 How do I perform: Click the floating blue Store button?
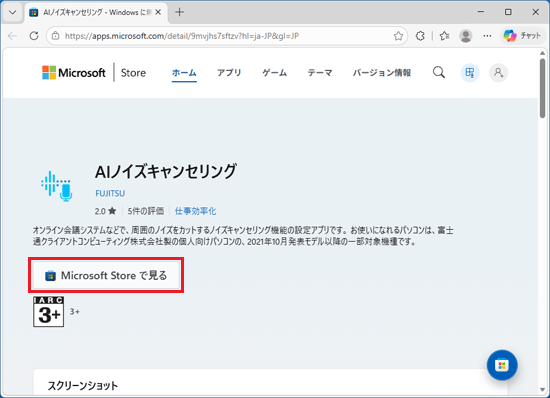coord(502,365)
